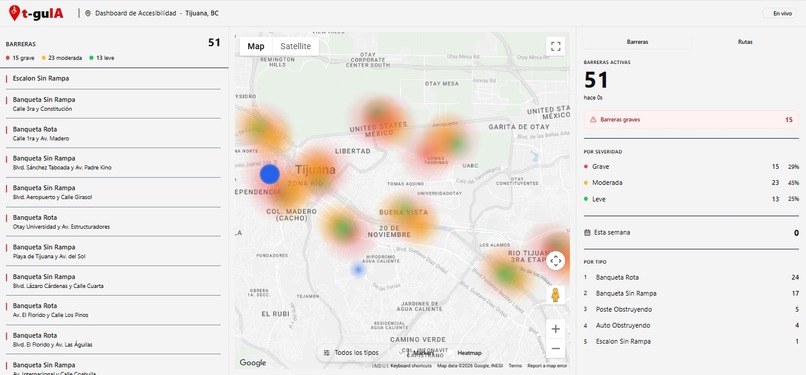This screenshot has width=806, height=375.
Task: Click the 23 moderada legend in Barreras header
Action: [62, 58]
